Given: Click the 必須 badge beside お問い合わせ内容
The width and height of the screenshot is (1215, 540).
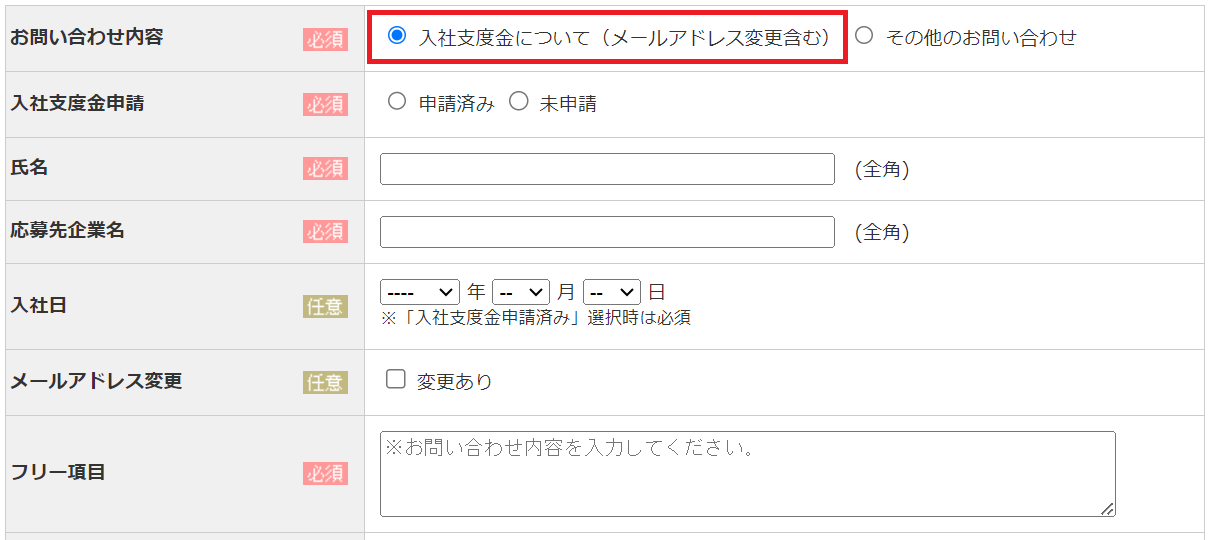Looking at the screenshot, I should (x=326, y=40).
